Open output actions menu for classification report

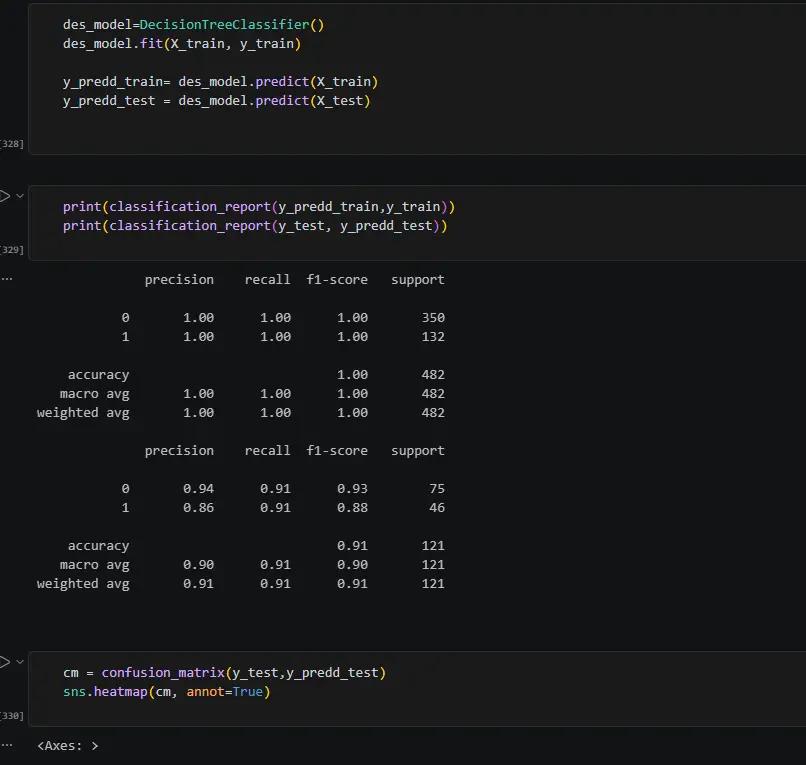pyautogui.click(x=7, y=279)
